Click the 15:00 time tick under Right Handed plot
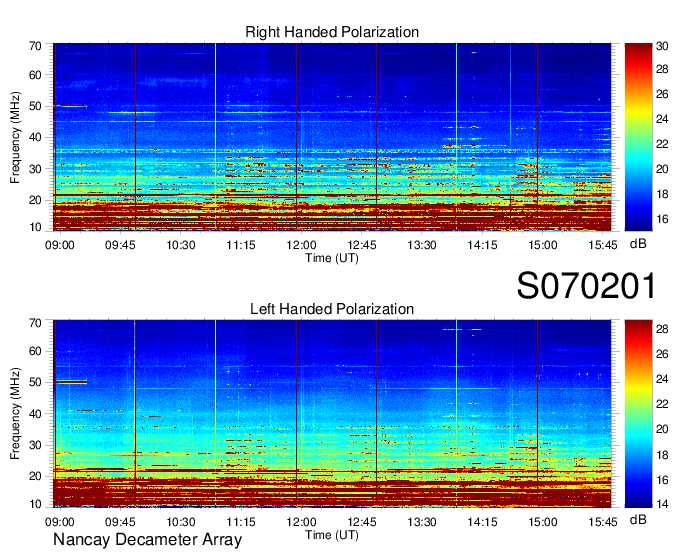The width and height of the screenshot is (680, 552). [x=543, y=245]
